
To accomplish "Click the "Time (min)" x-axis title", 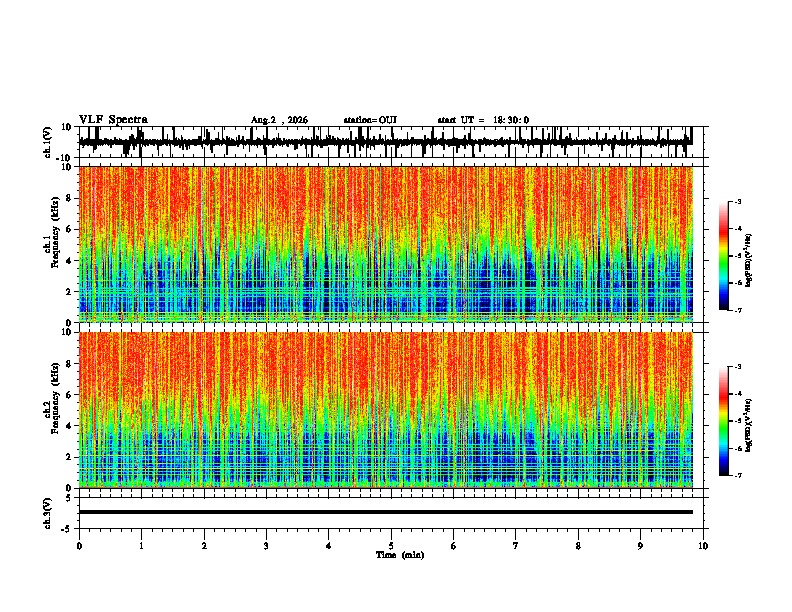I will (x=400, y=555).
